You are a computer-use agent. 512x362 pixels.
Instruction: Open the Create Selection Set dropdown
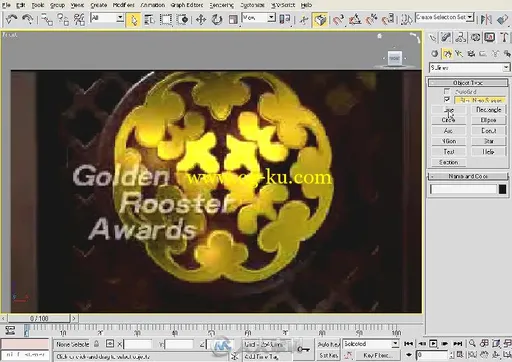(x=445, y=17)
